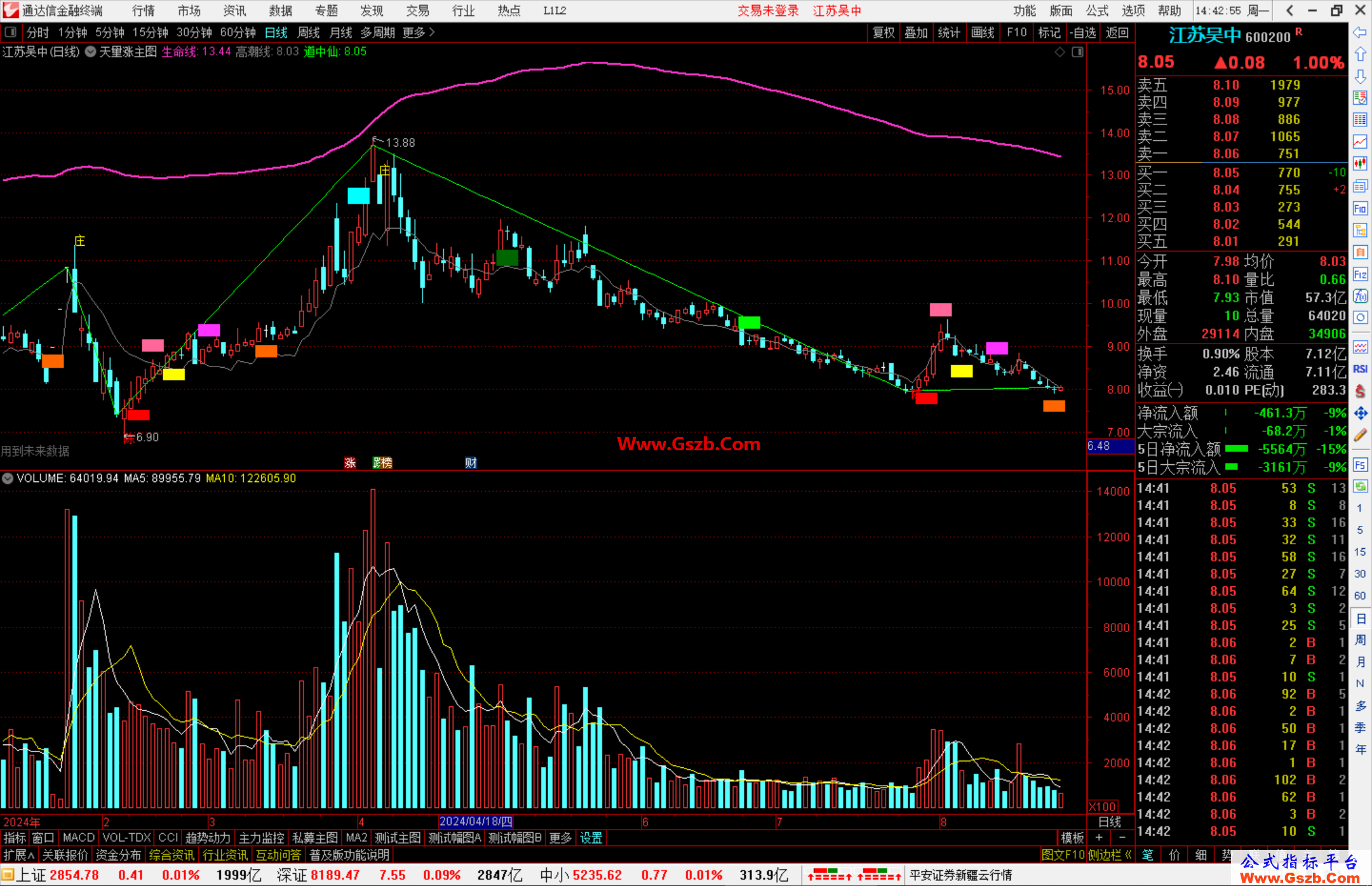
Task: Click the 设置 button in the indicator bar
Action: [591, 838]
